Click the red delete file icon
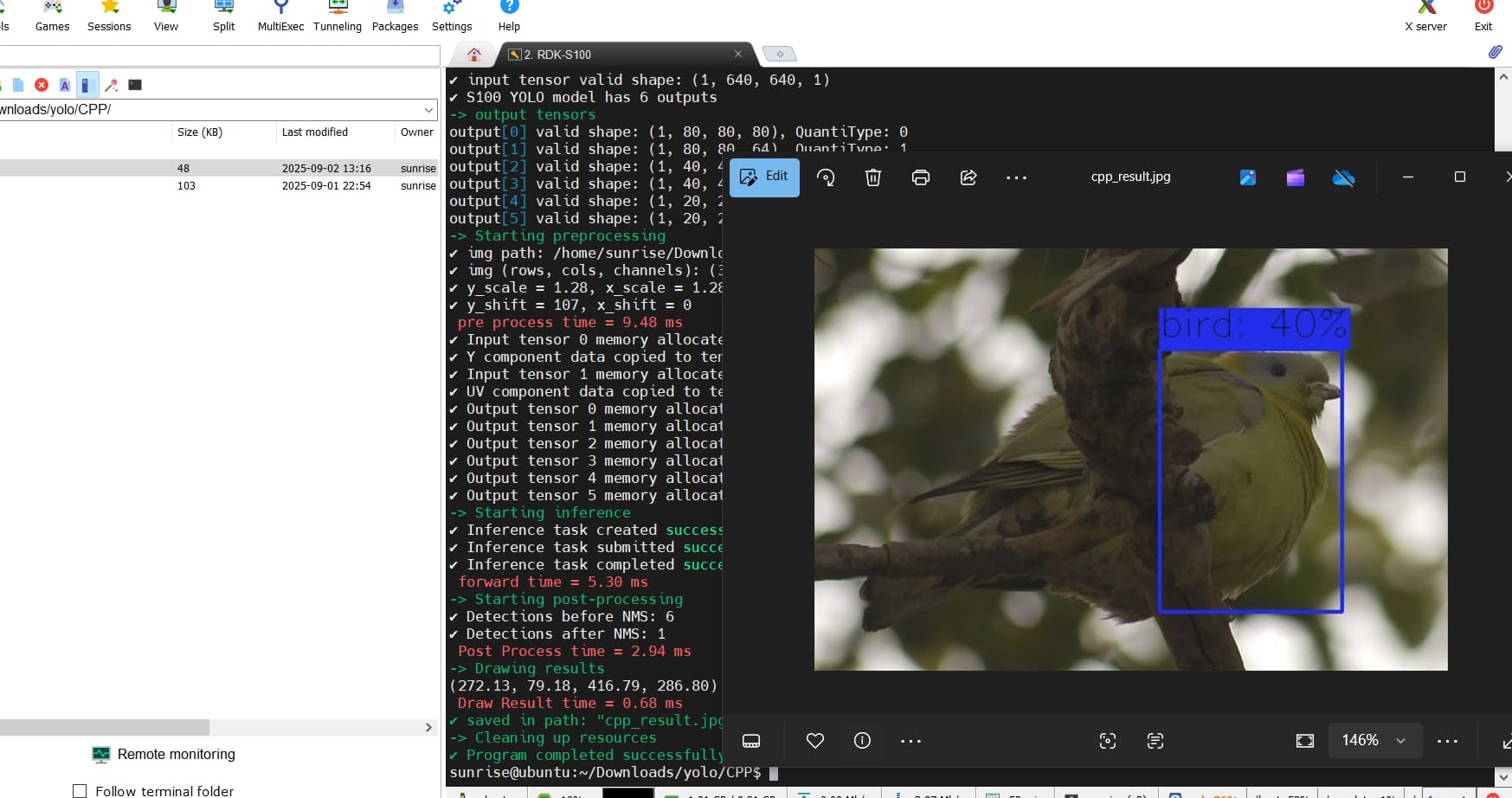The height and width of the screenshot is (798, 1512). pos(41,85)
